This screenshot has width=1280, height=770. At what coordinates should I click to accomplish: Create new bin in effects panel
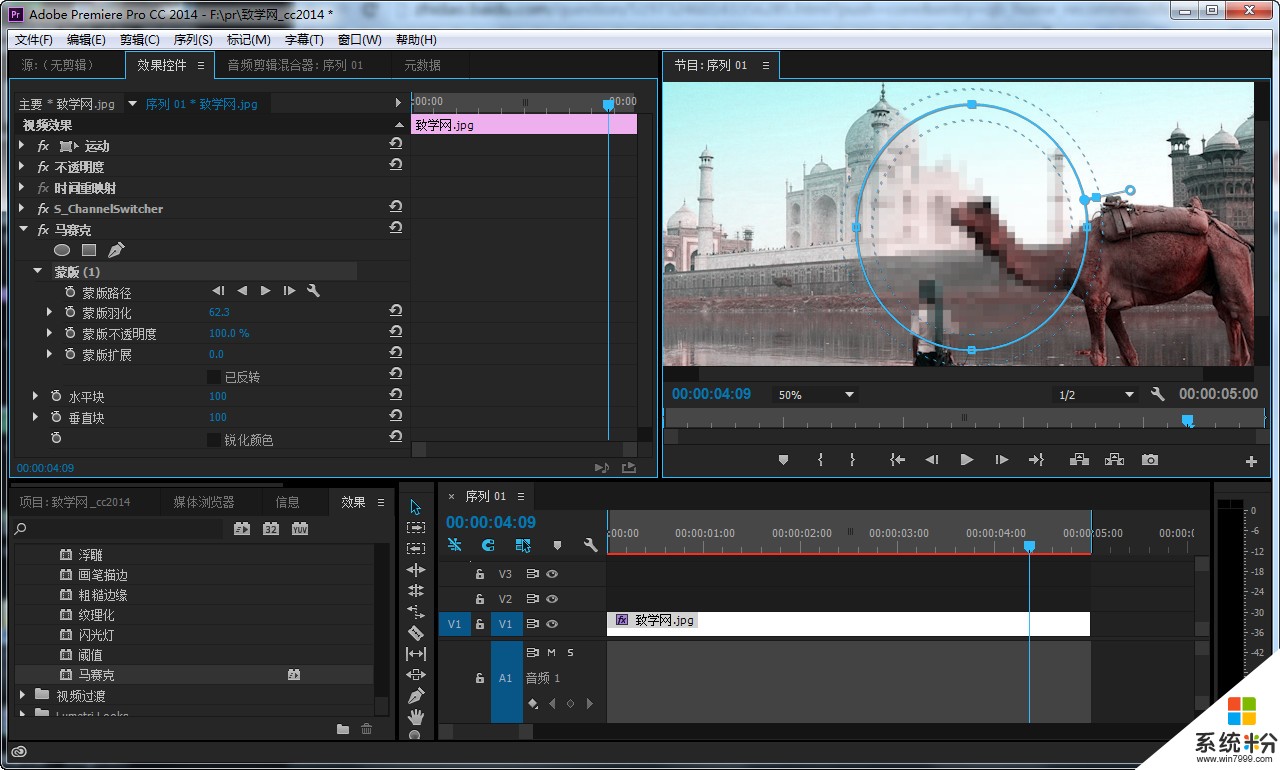coord(343,730)
